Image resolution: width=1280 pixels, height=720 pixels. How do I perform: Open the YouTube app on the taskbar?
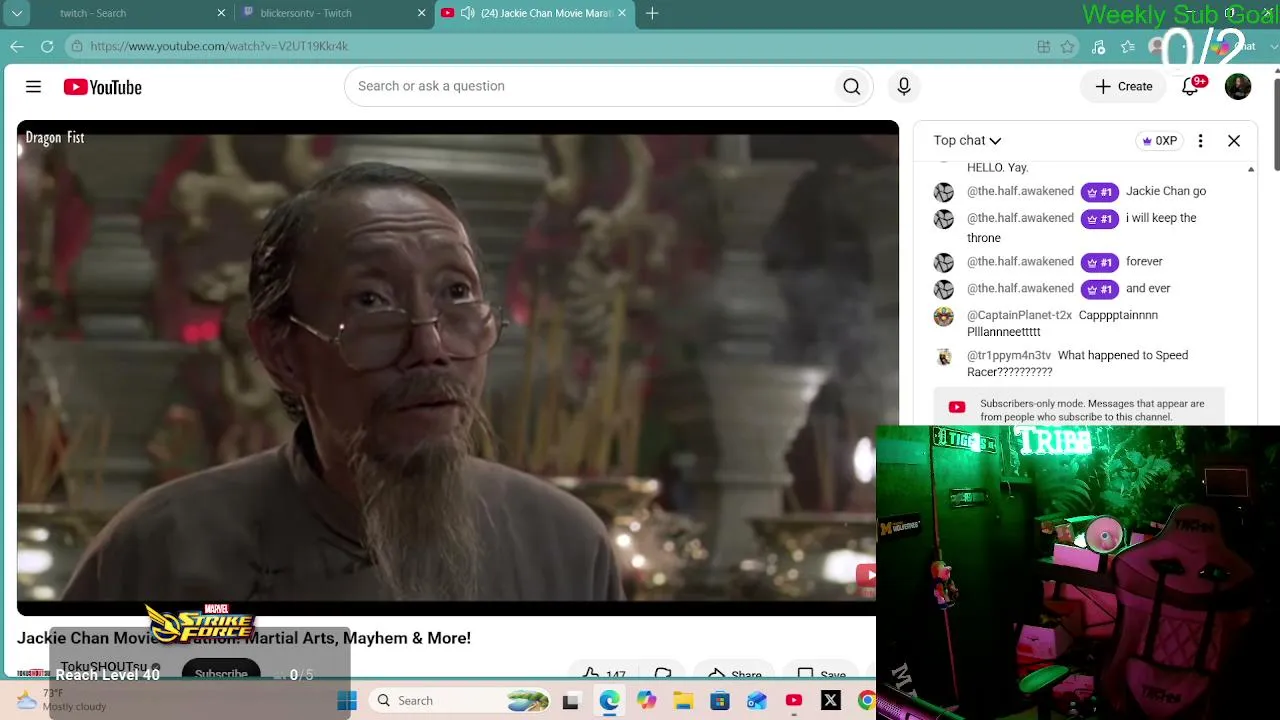tap(793, 701)
